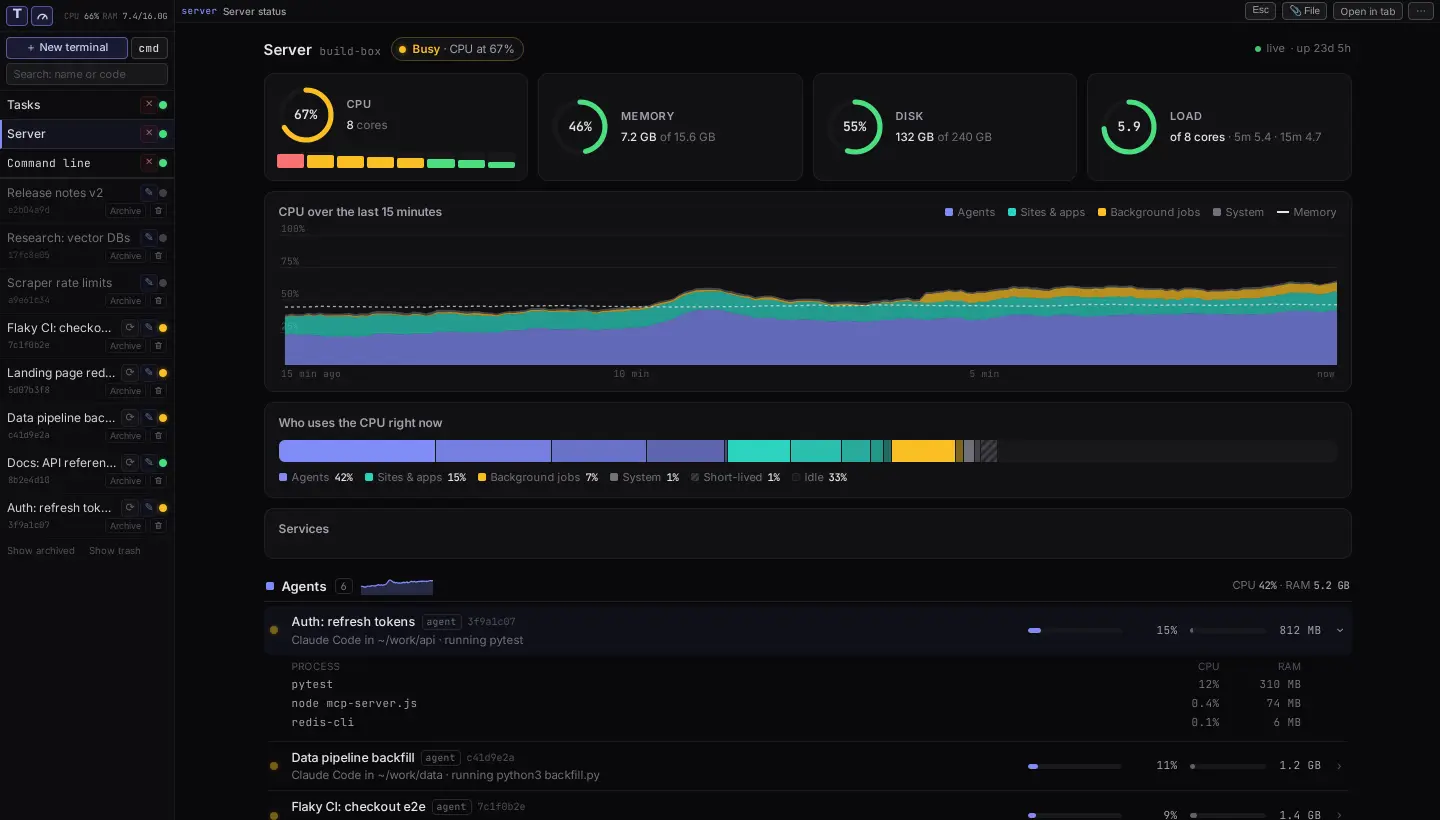Trash the Docs: API reference session
1440x820 pixels.
157,481
